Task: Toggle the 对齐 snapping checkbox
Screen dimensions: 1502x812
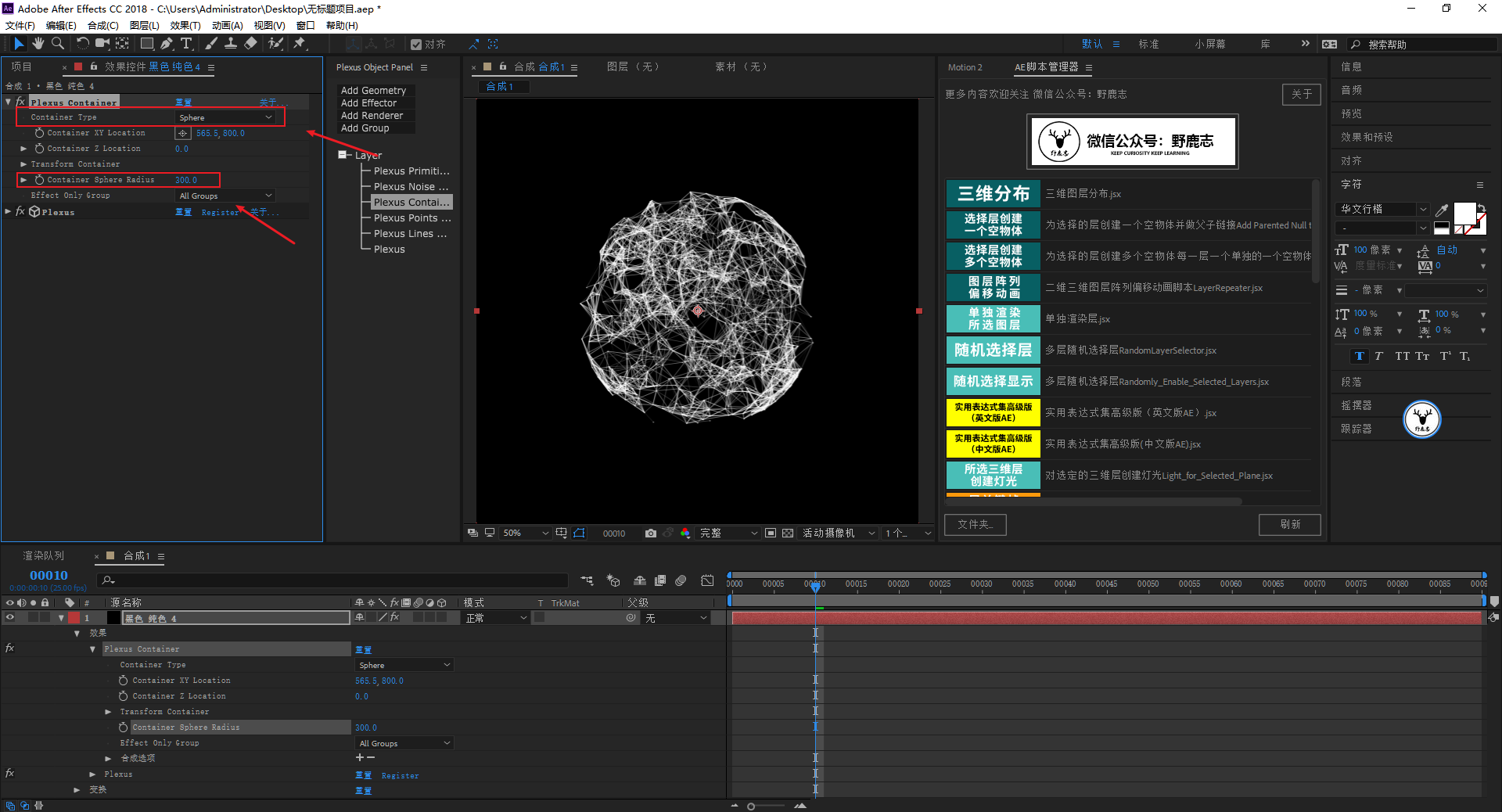Action: [x=416, y=45]
